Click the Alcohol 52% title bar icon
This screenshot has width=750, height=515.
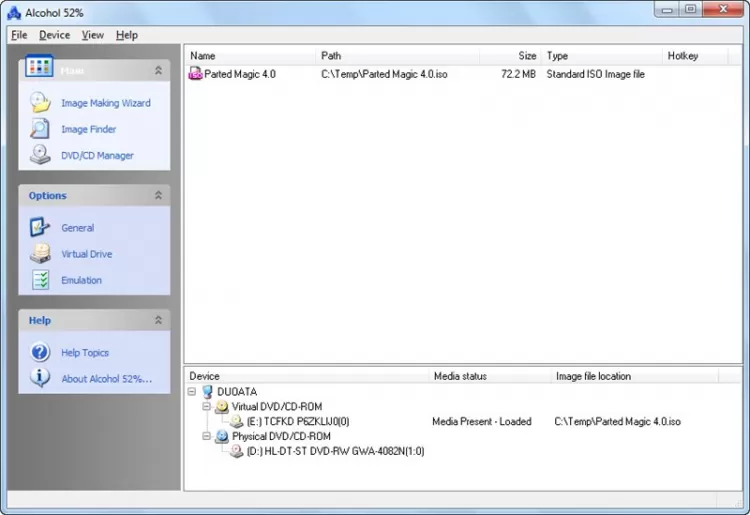14,13
